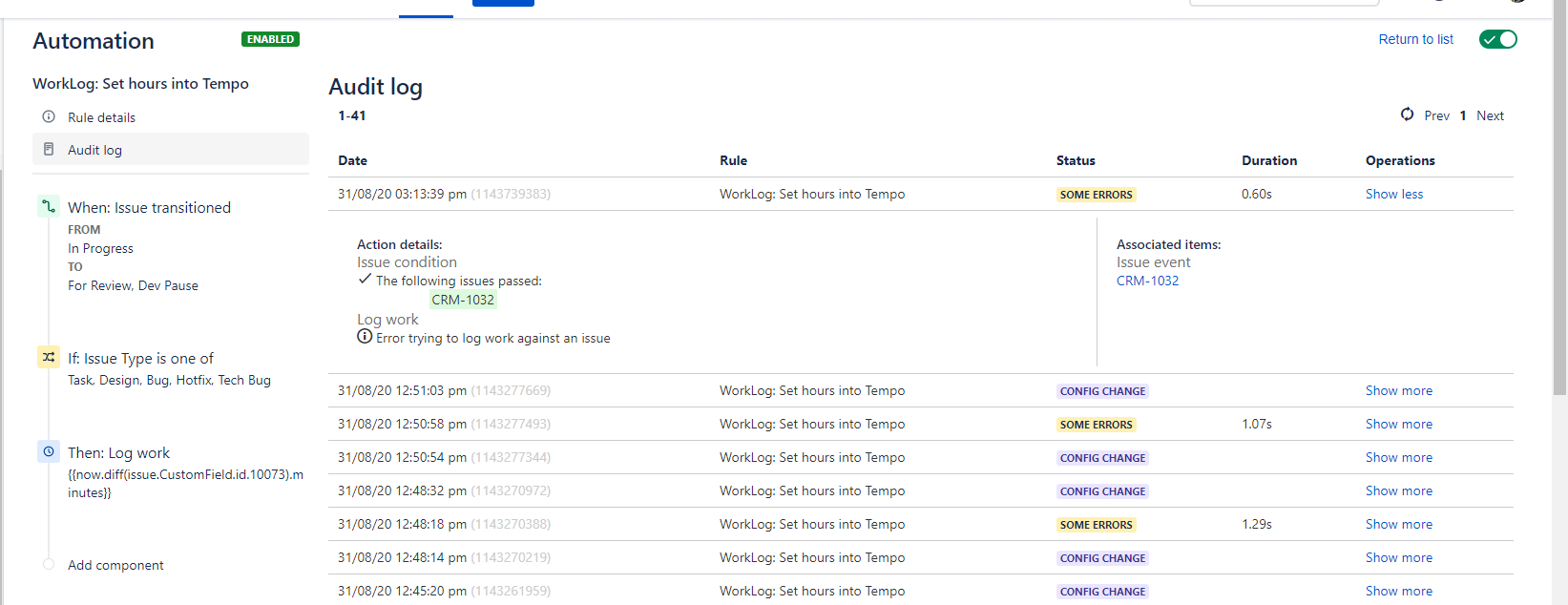The image size is (1568, 605).
Task: Click the SOME ERRORS badge at 12:50:58 pm
Action: pos(1096,425)
